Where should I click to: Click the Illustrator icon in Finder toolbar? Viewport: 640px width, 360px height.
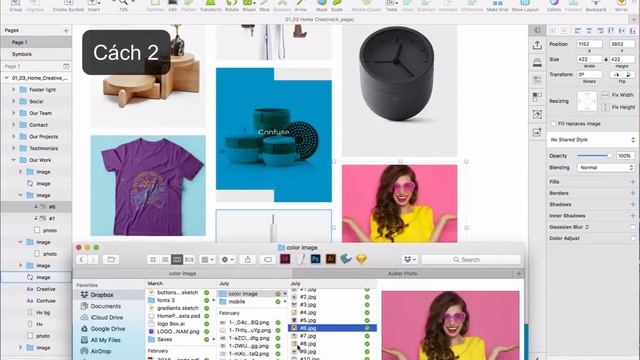pos(331,259)
